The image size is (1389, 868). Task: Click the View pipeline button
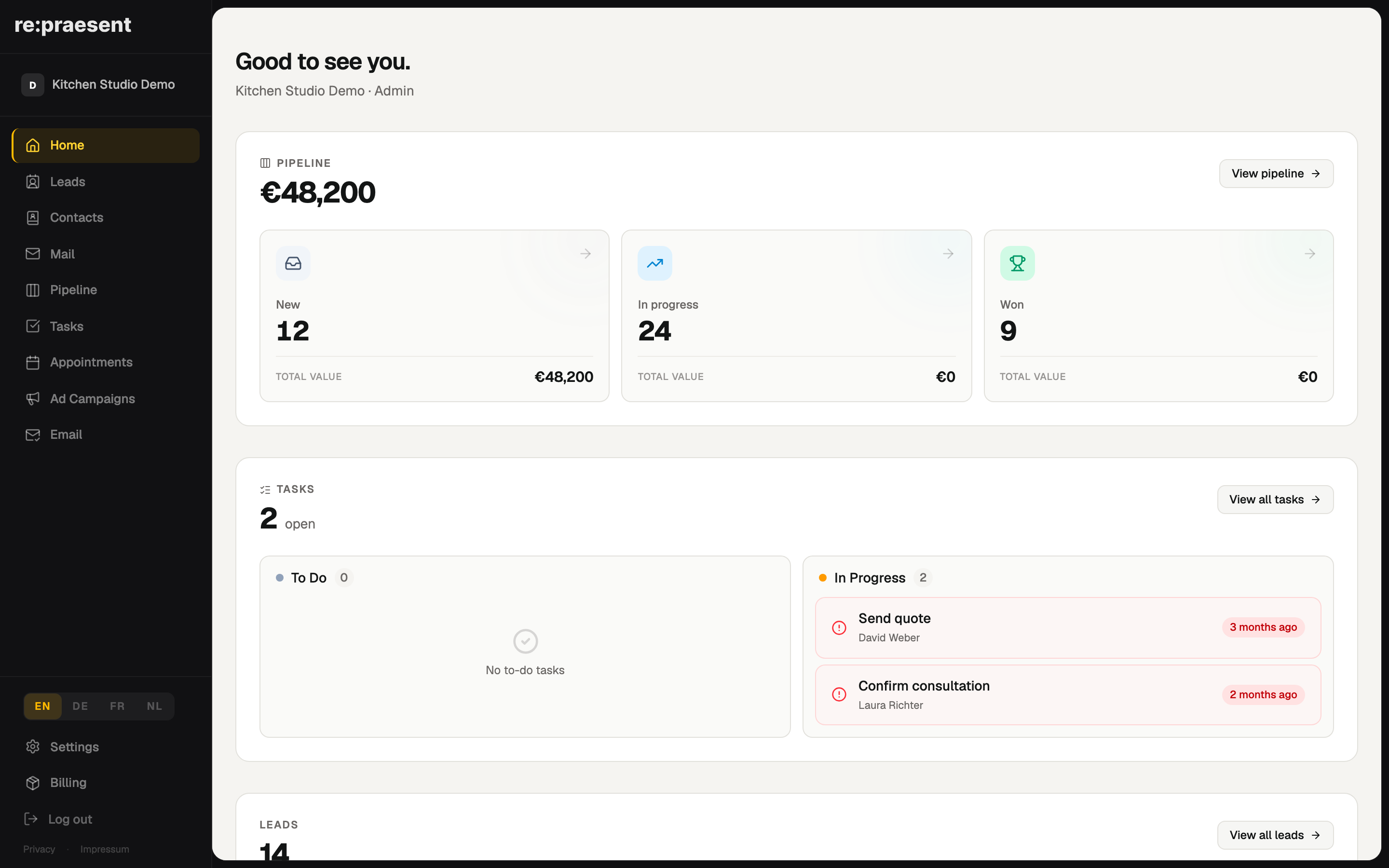(x=1276, y=174)
